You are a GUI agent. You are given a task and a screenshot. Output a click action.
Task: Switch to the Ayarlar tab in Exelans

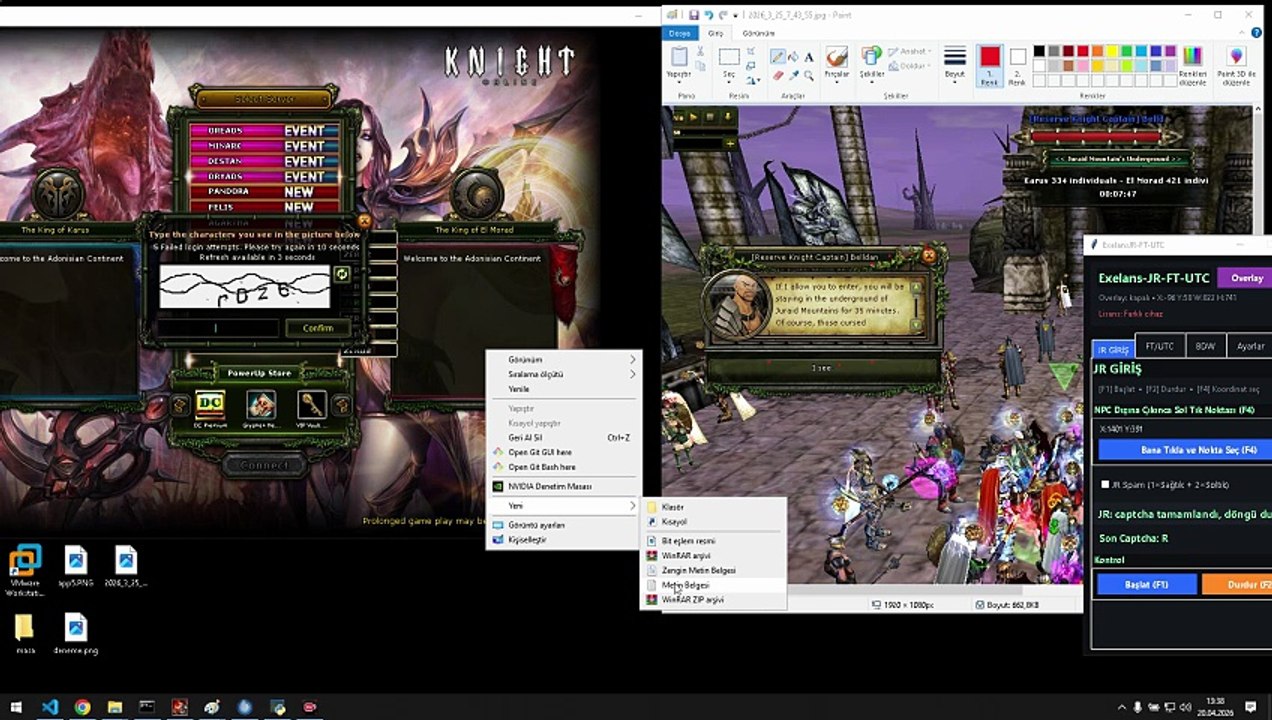click(x=1251, y=346)
